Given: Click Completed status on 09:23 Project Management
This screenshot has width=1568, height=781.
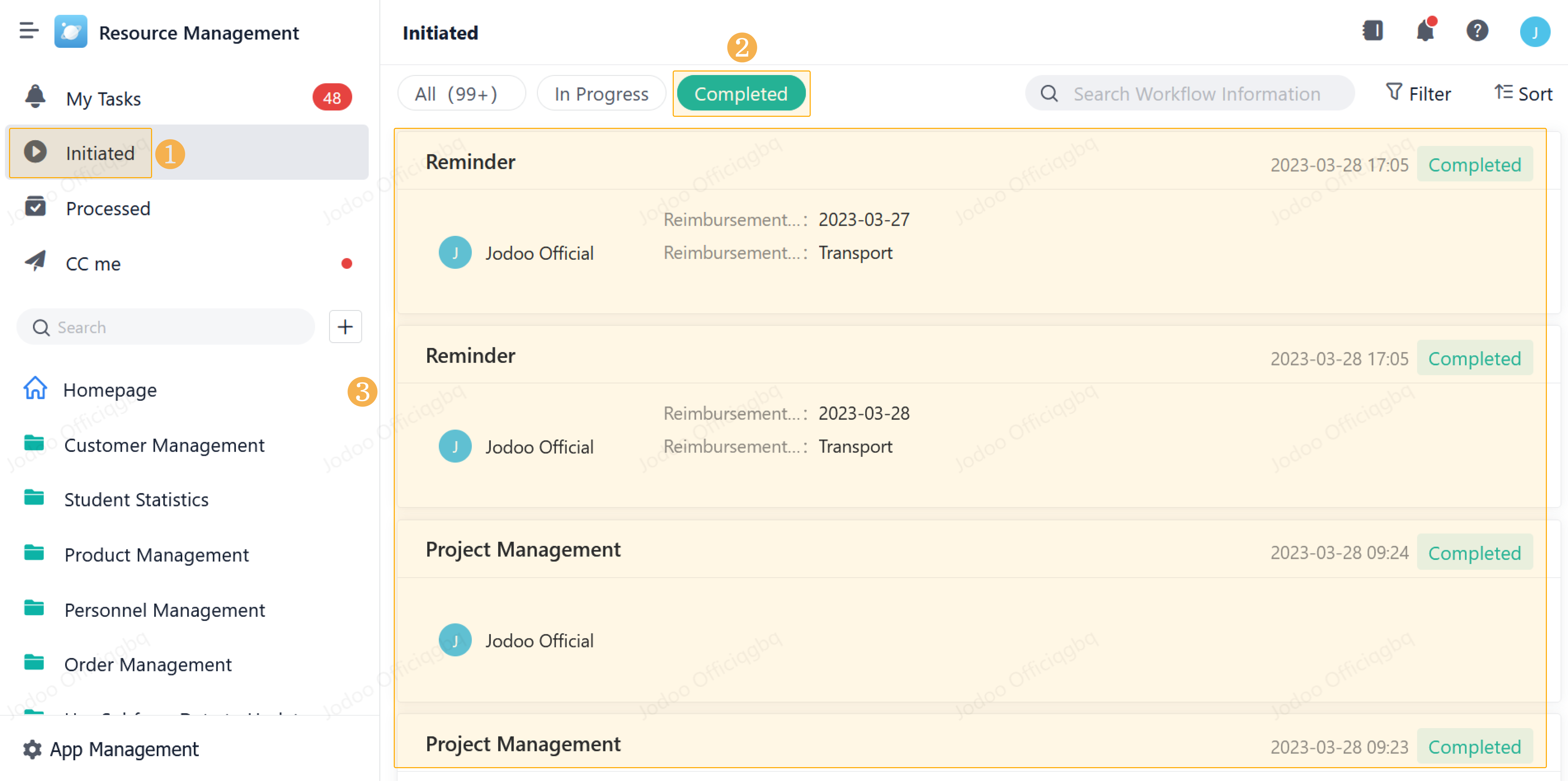Looking at the screenshot, I should [x=1474, y=746].
